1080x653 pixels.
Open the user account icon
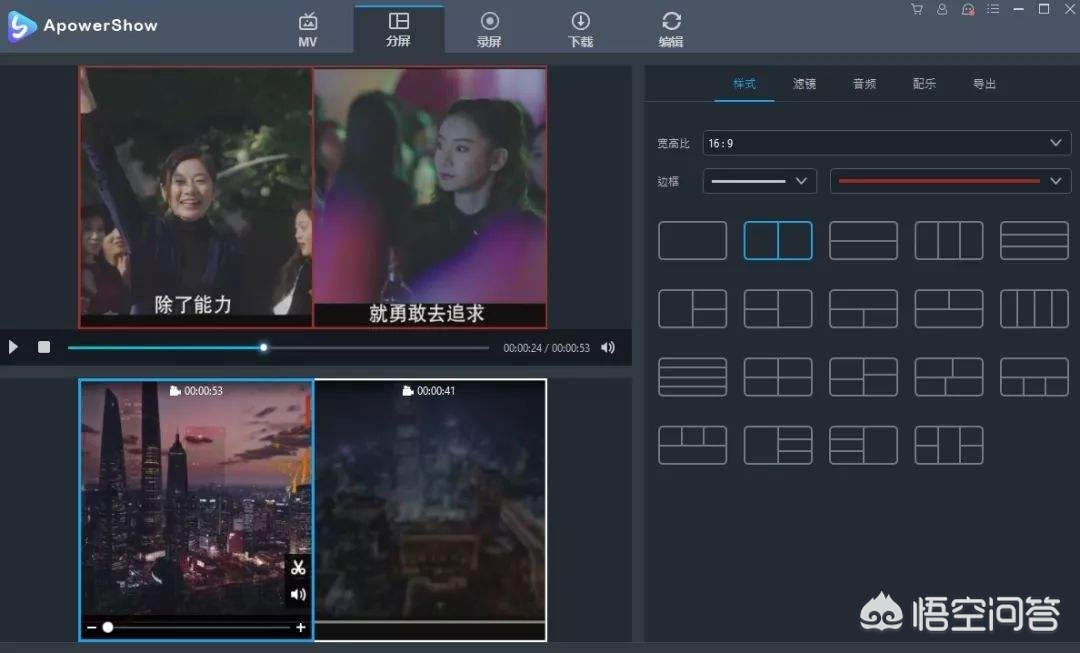(x=942, y=10)
